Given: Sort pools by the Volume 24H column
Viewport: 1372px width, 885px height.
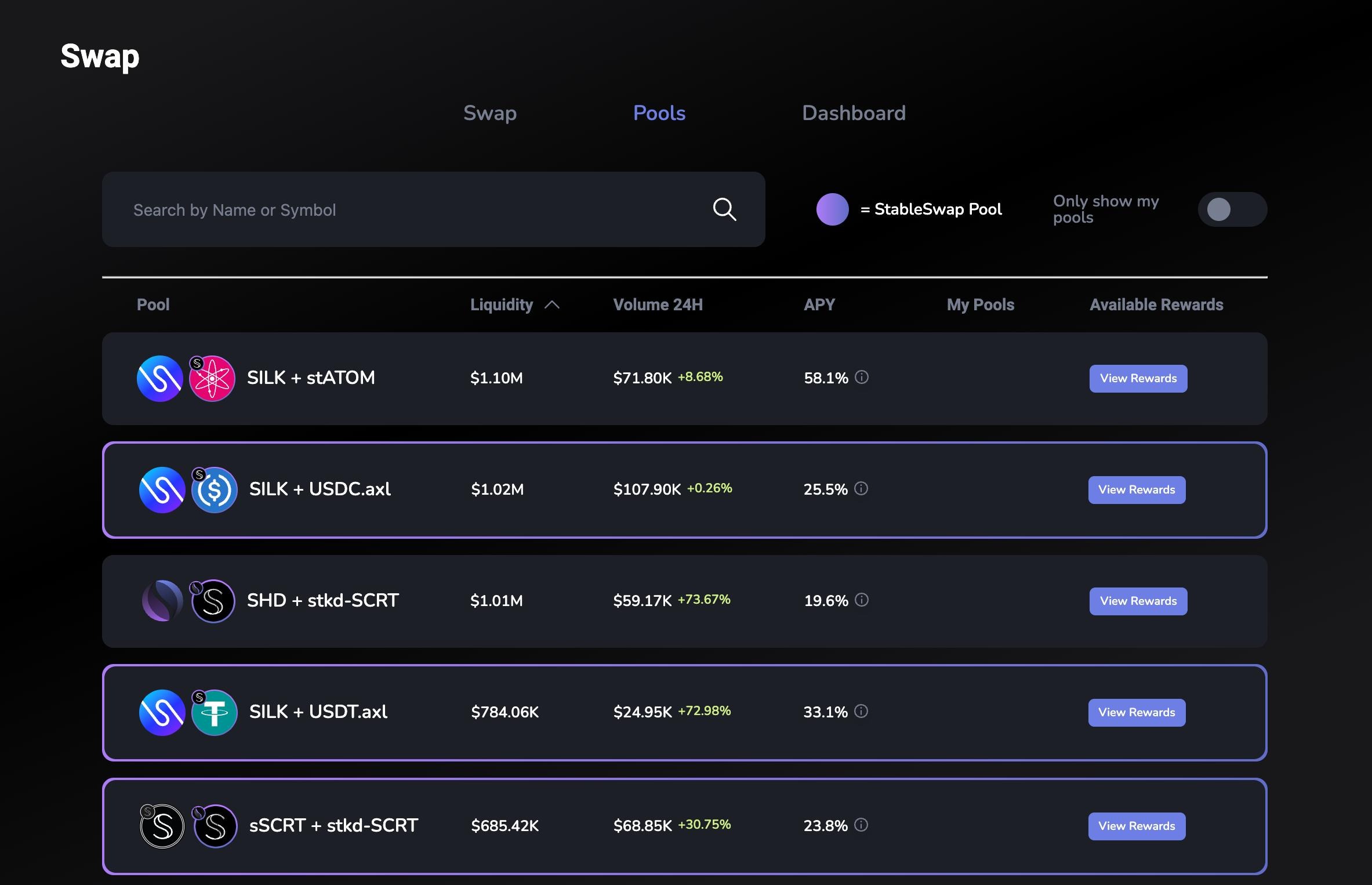Looking at the screenshot, I should pos(658,305).
